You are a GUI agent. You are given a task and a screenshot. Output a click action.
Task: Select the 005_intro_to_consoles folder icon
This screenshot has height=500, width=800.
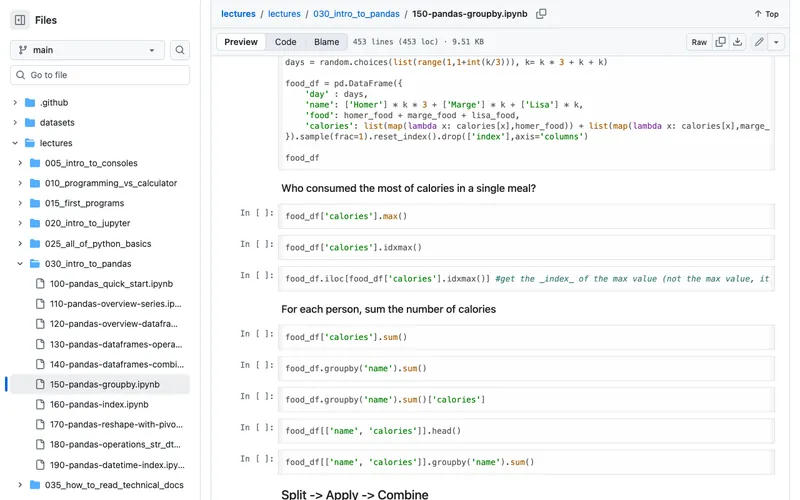point(35,163)
